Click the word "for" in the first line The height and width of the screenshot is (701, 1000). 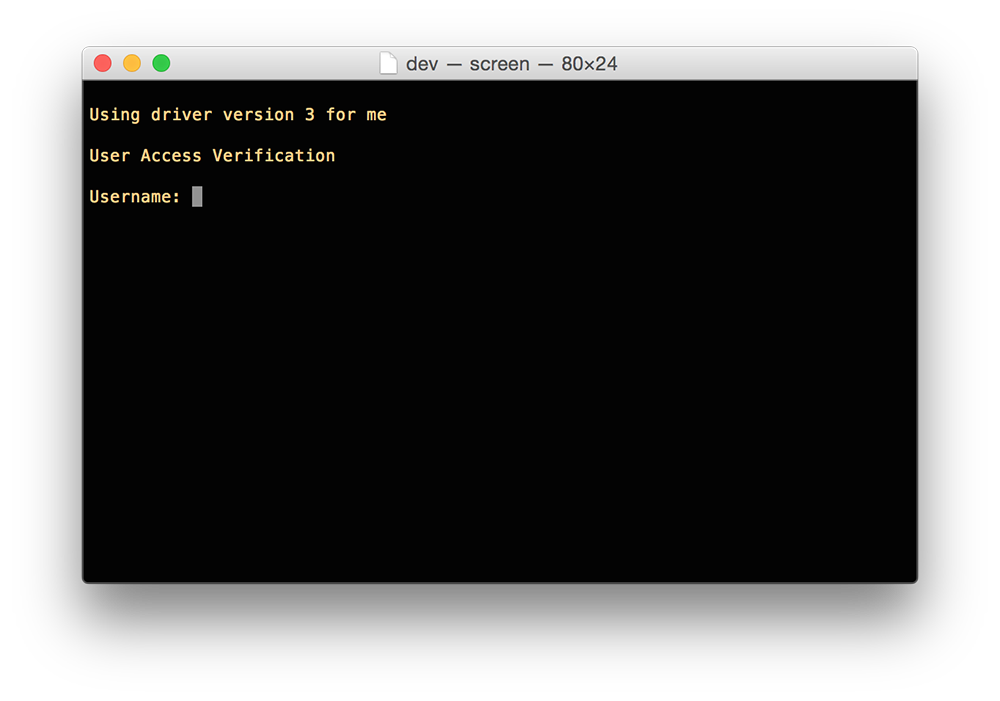341,115
